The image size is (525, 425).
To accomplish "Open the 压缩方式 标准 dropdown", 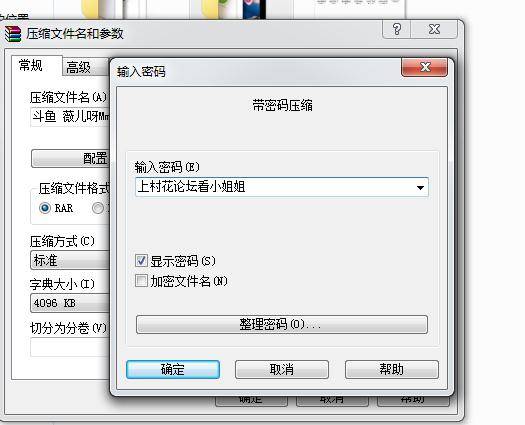I will [x=70, y=260].
